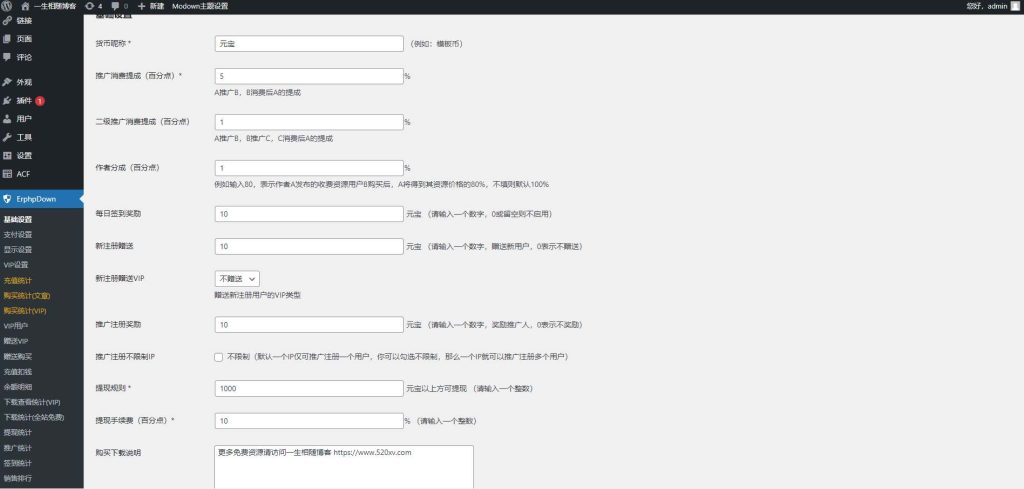Click the 工具 wrench icon
The height and width of the screenshot is (489, 1024).
pos(7,137)
